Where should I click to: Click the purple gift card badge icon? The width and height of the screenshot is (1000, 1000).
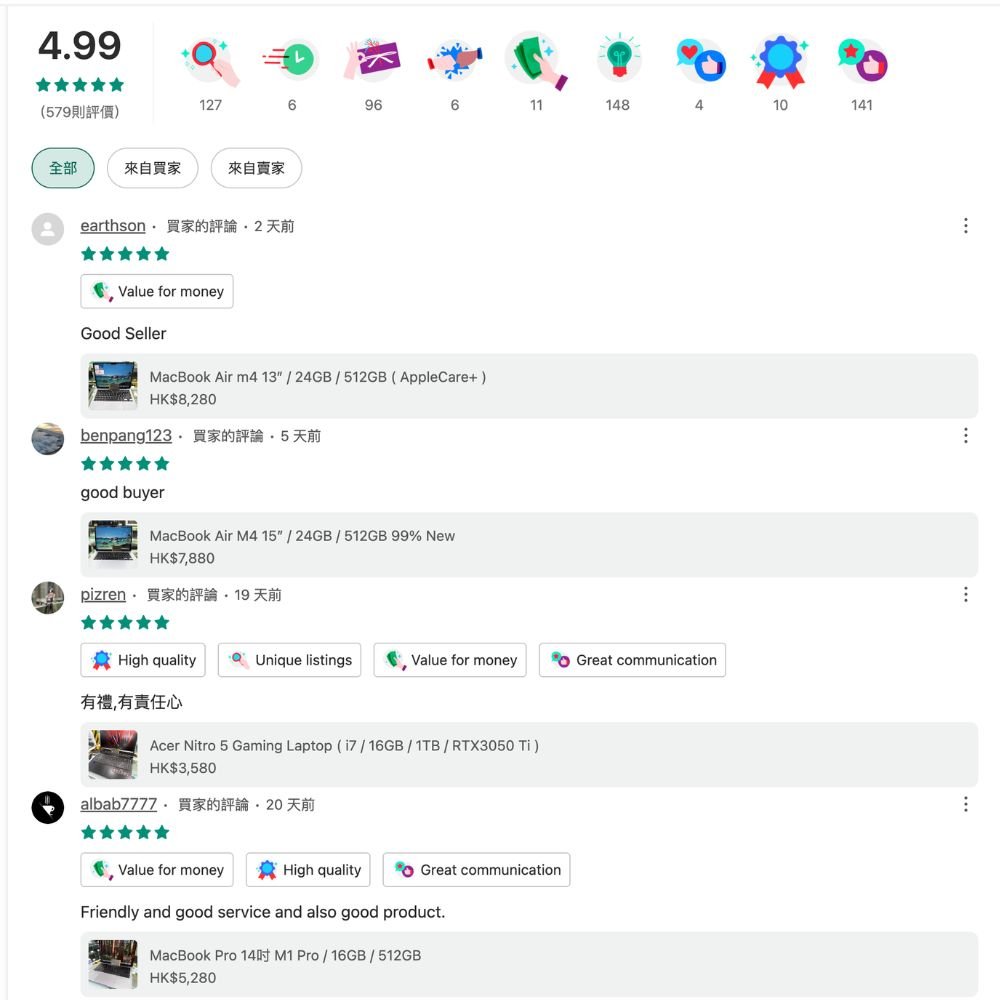[x=373, y=62]
